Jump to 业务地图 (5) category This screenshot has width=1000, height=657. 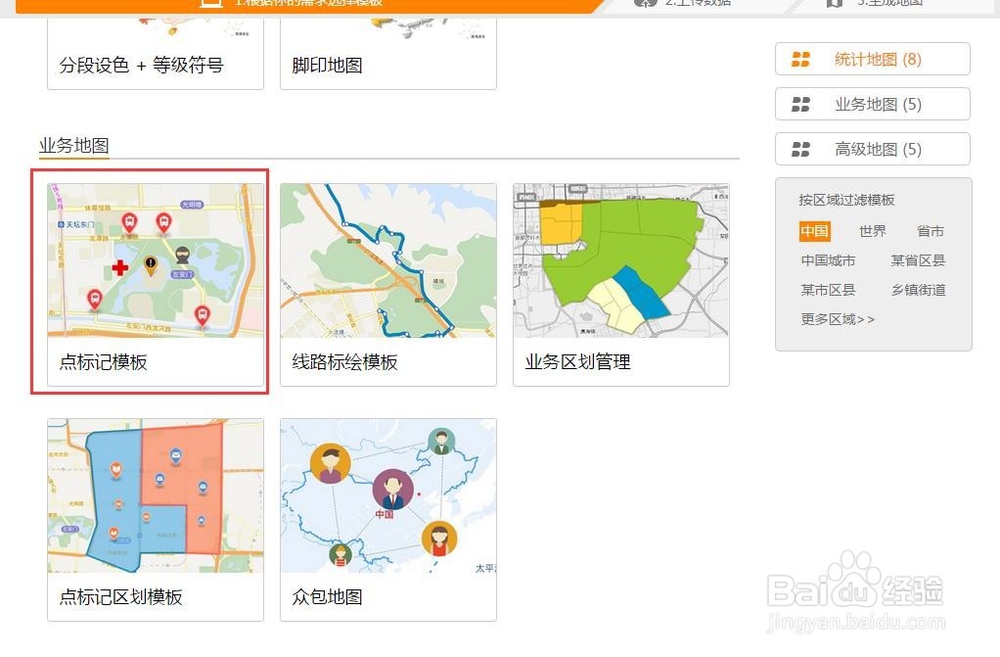pos(872,104)
